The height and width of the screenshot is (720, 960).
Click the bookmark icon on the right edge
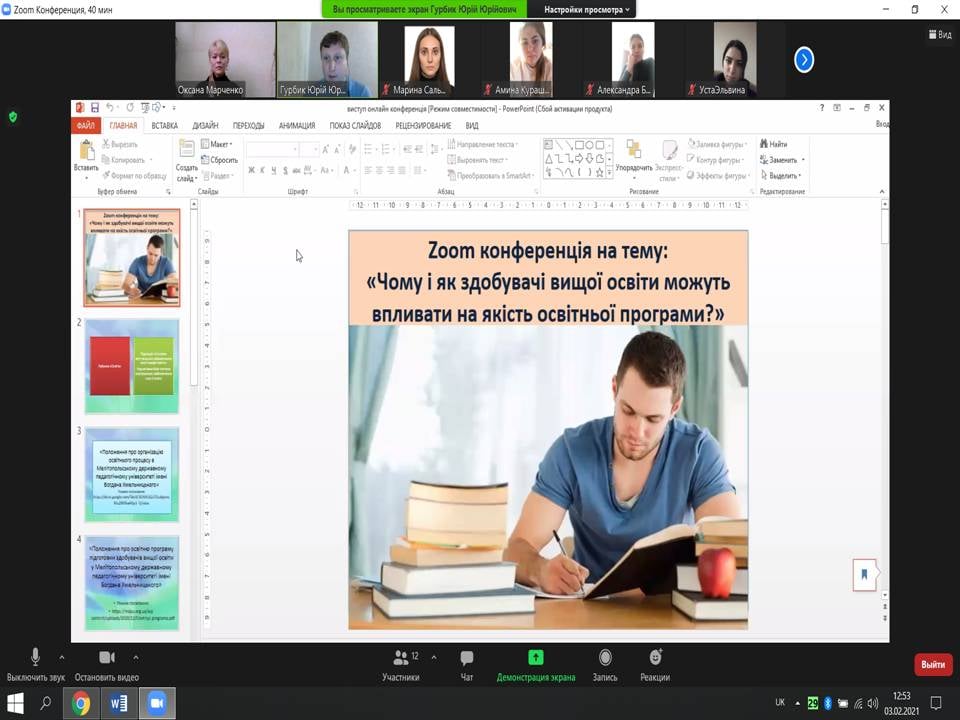(864, 574)
